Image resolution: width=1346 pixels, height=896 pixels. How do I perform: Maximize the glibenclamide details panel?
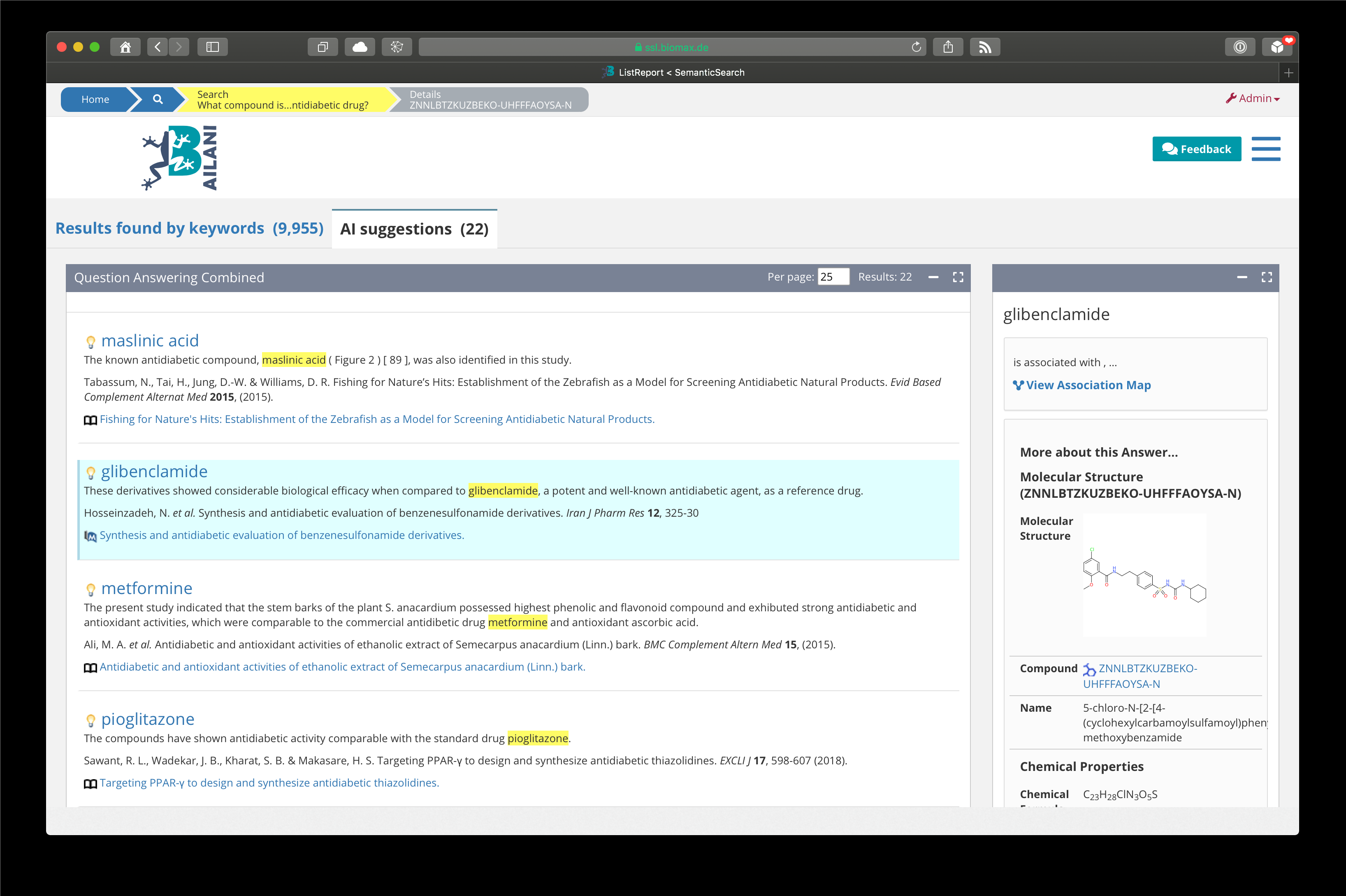pyautogui.click(x=1267, y=277)
